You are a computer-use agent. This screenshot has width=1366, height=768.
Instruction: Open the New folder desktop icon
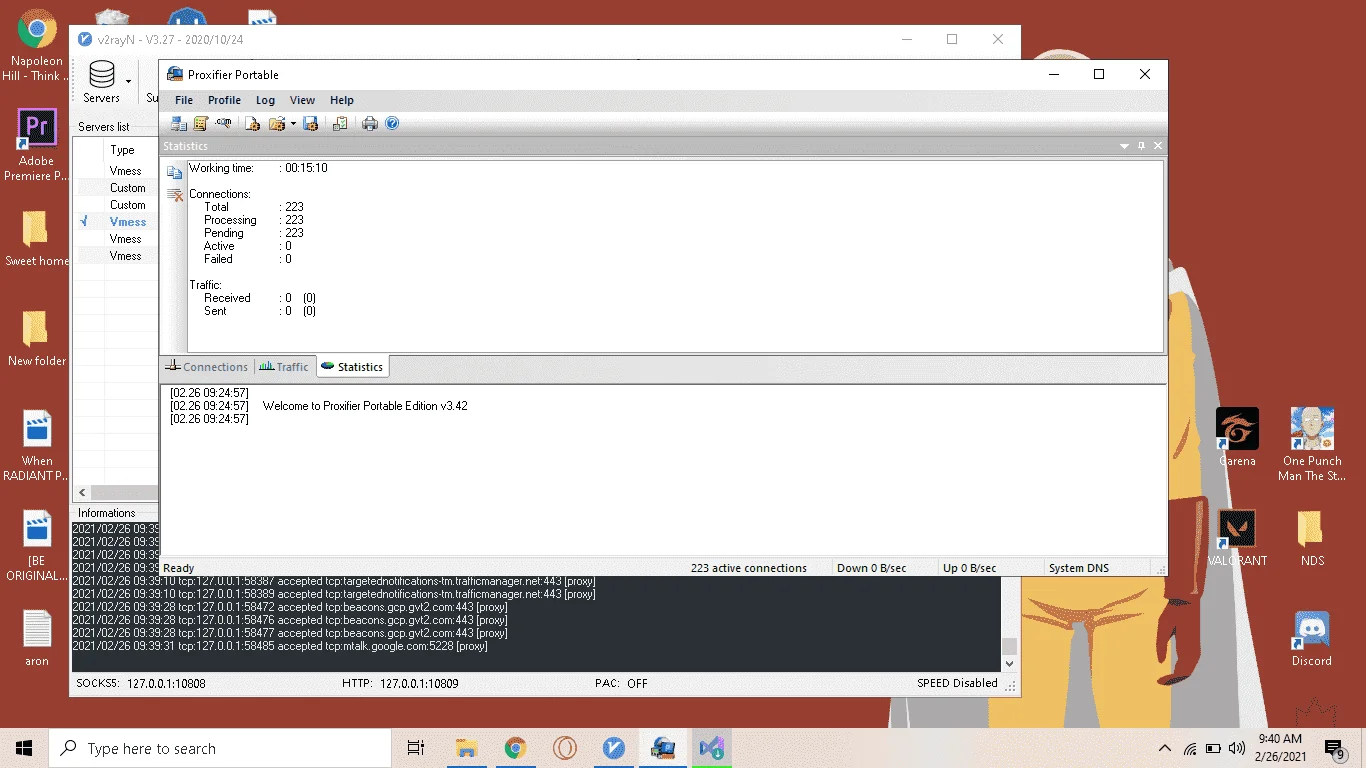pos(36,338)
